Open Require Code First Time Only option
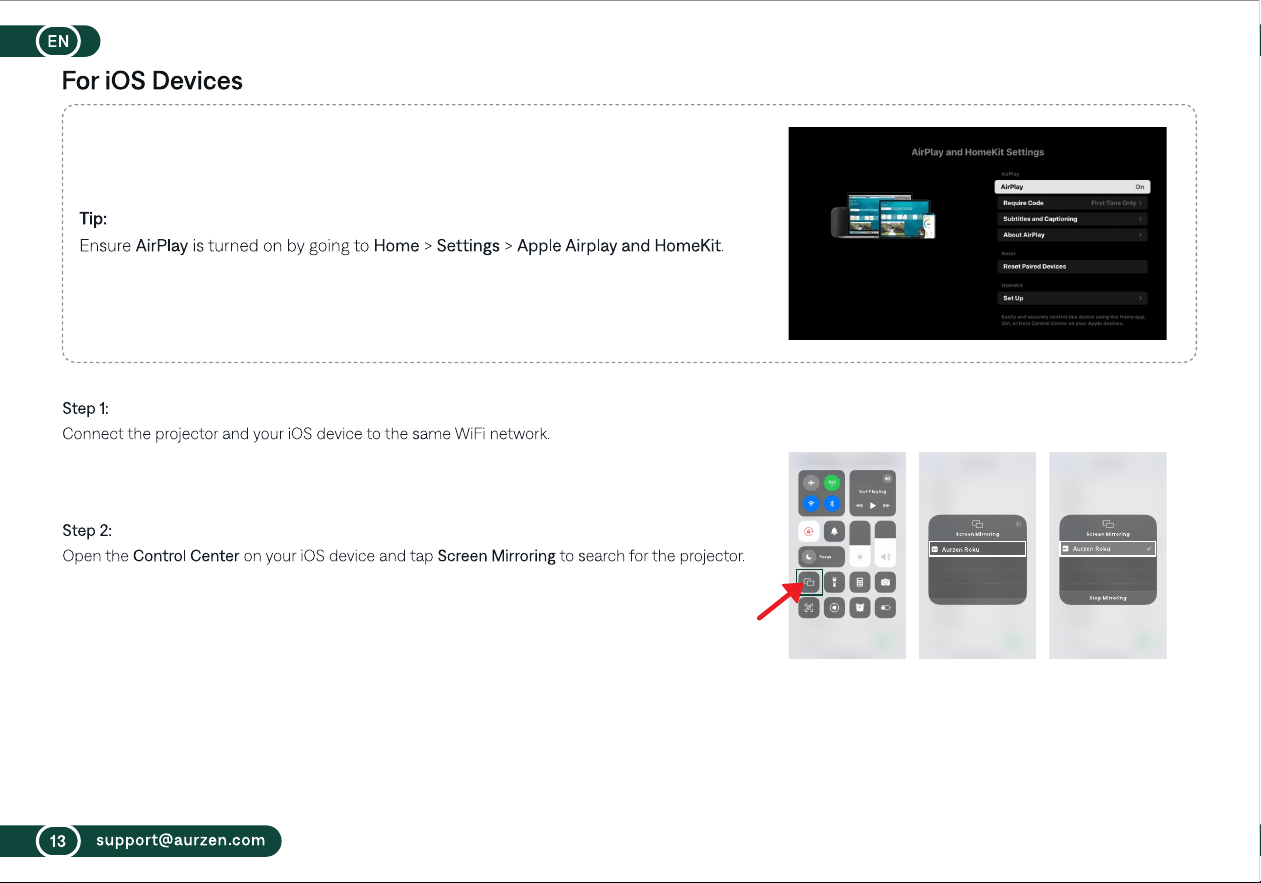Screen dimensions: 1261x883 pos(1073,203)
